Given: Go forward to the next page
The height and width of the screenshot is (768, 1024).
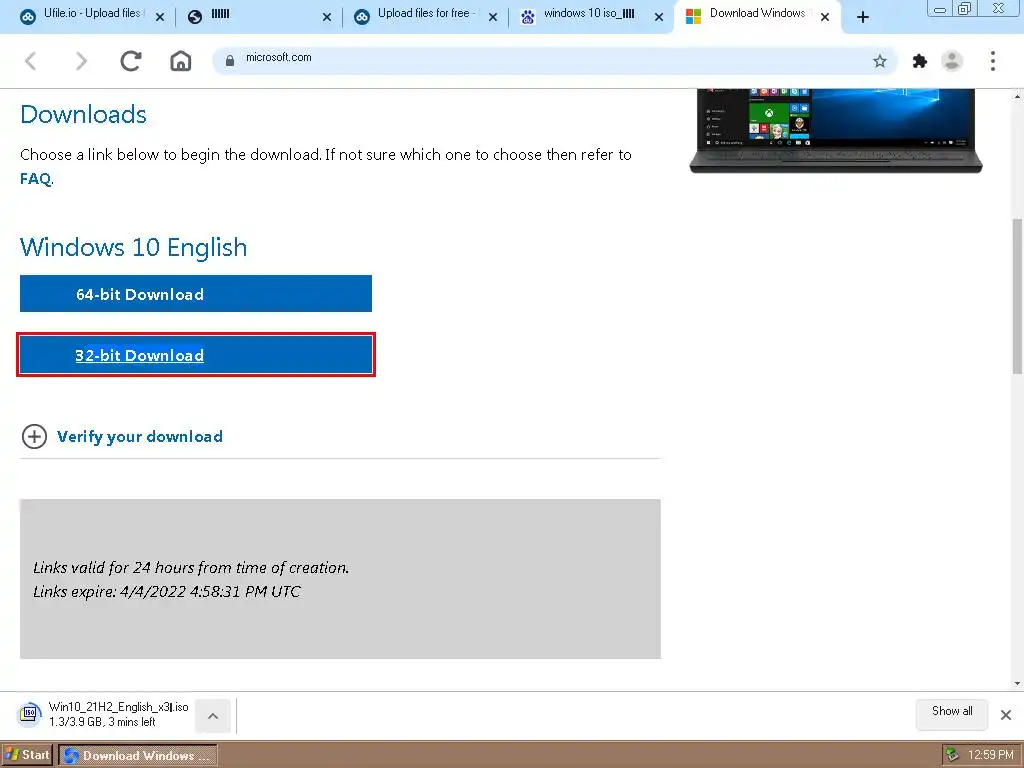Looking at the screenshot, I should tap(81, 61).
